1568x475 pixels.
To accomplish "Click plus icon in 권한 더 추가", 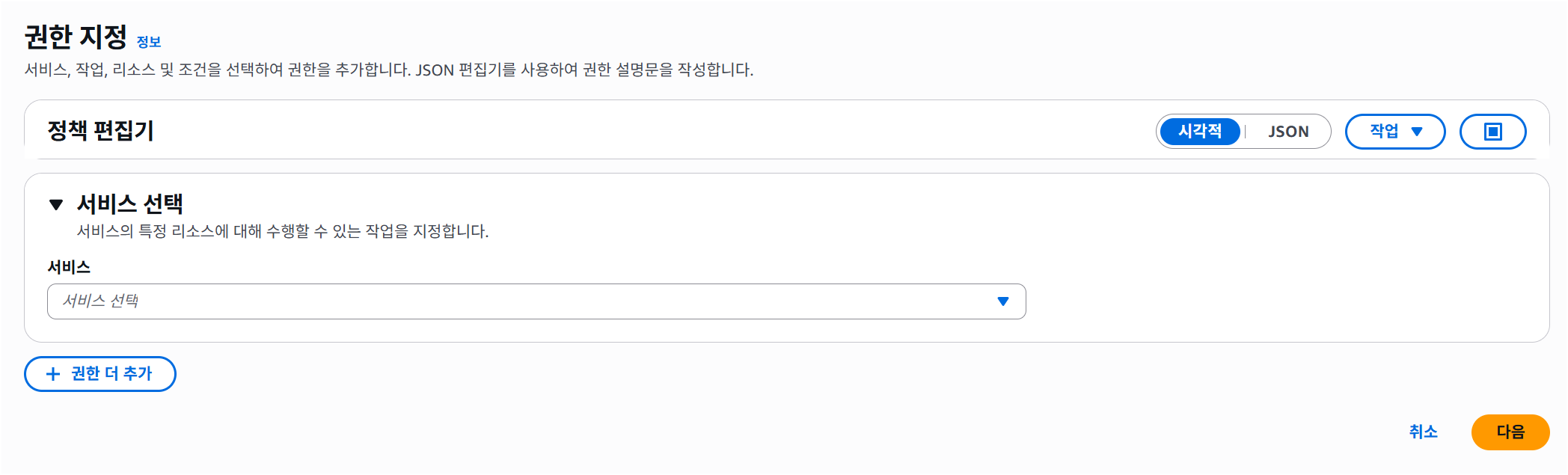I will (53, 374).
